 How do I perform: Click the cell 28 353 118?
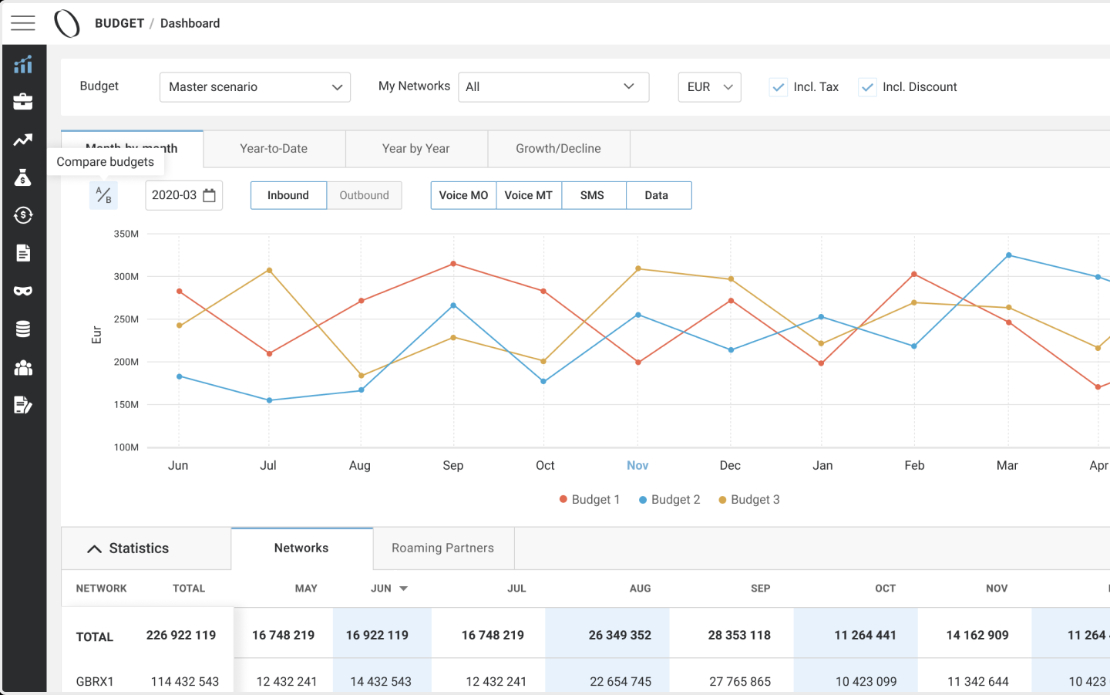(x=739, y=636)
